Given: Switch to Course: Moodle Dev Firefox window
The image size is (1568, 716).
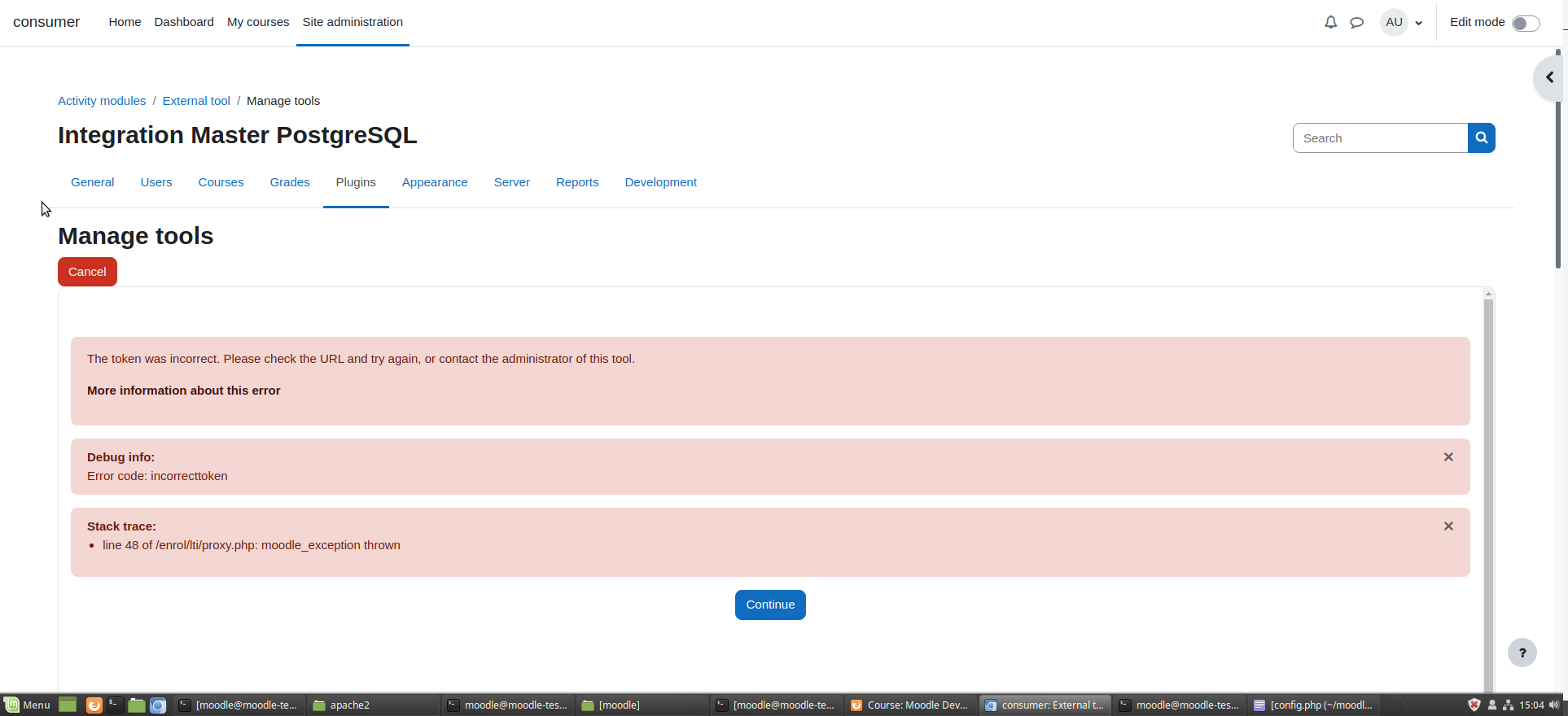Looking at the screenshot, I should click(x=910, y=705).
